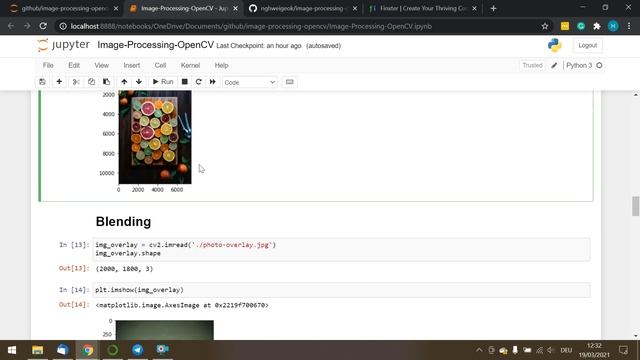
Task: Open the Windows Start menu
Action: tap(12, 350)
